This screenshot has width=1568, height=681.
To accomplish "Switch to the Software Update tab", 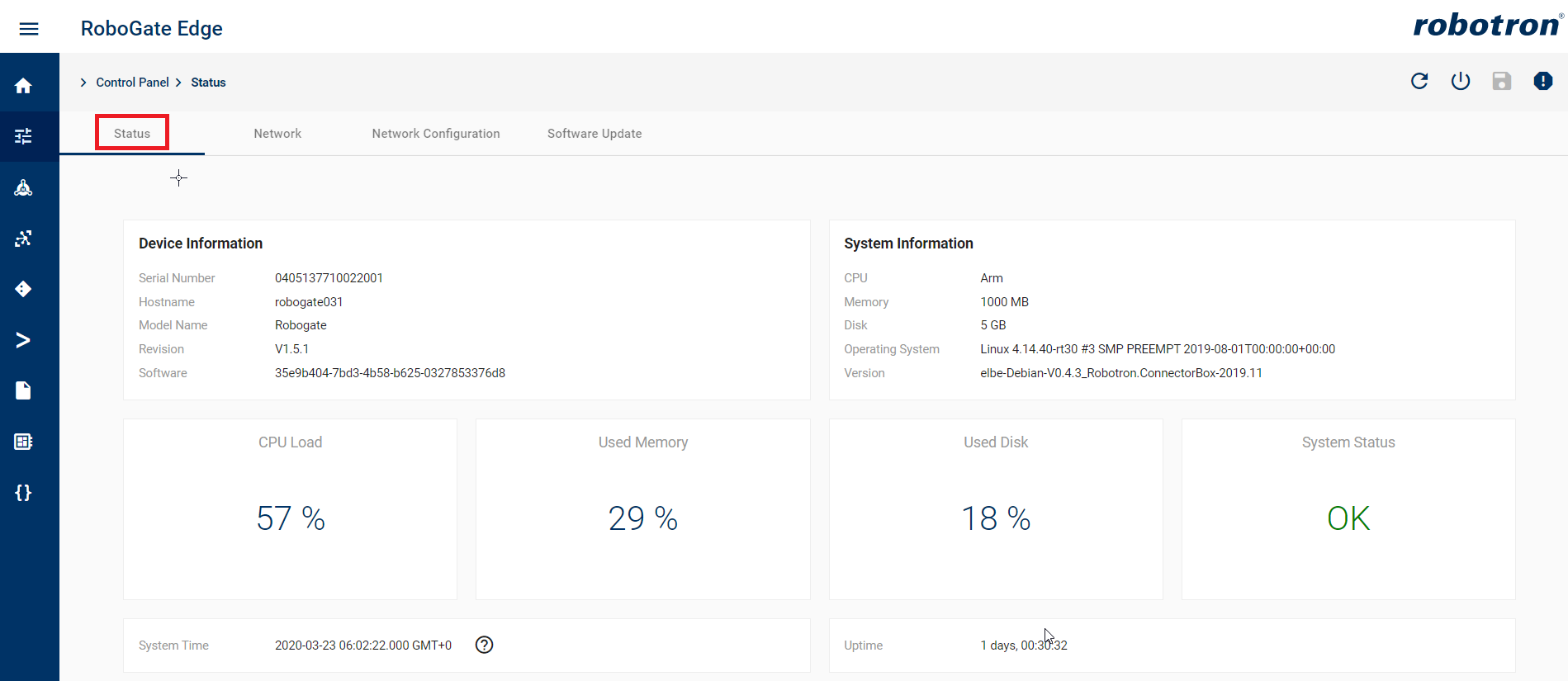I will (595, 134).
